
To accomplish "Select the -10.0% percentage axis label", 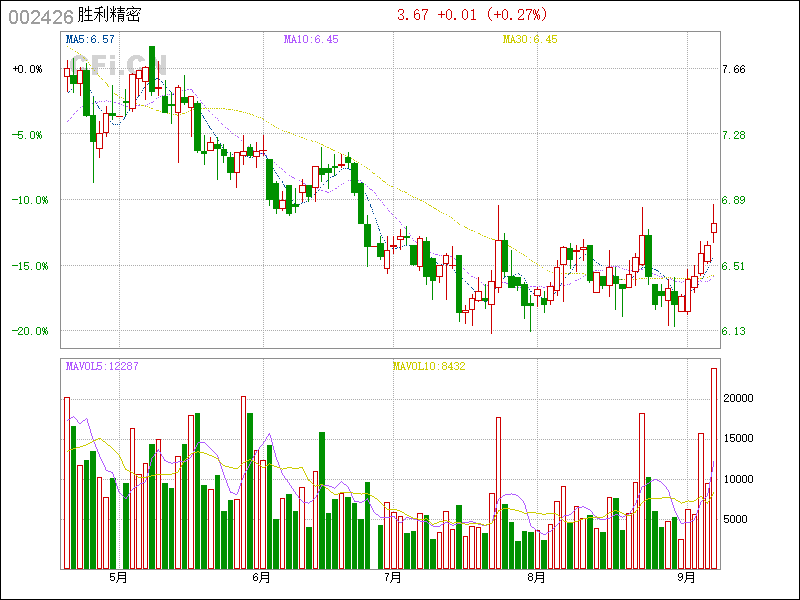I will coord(27,200).
